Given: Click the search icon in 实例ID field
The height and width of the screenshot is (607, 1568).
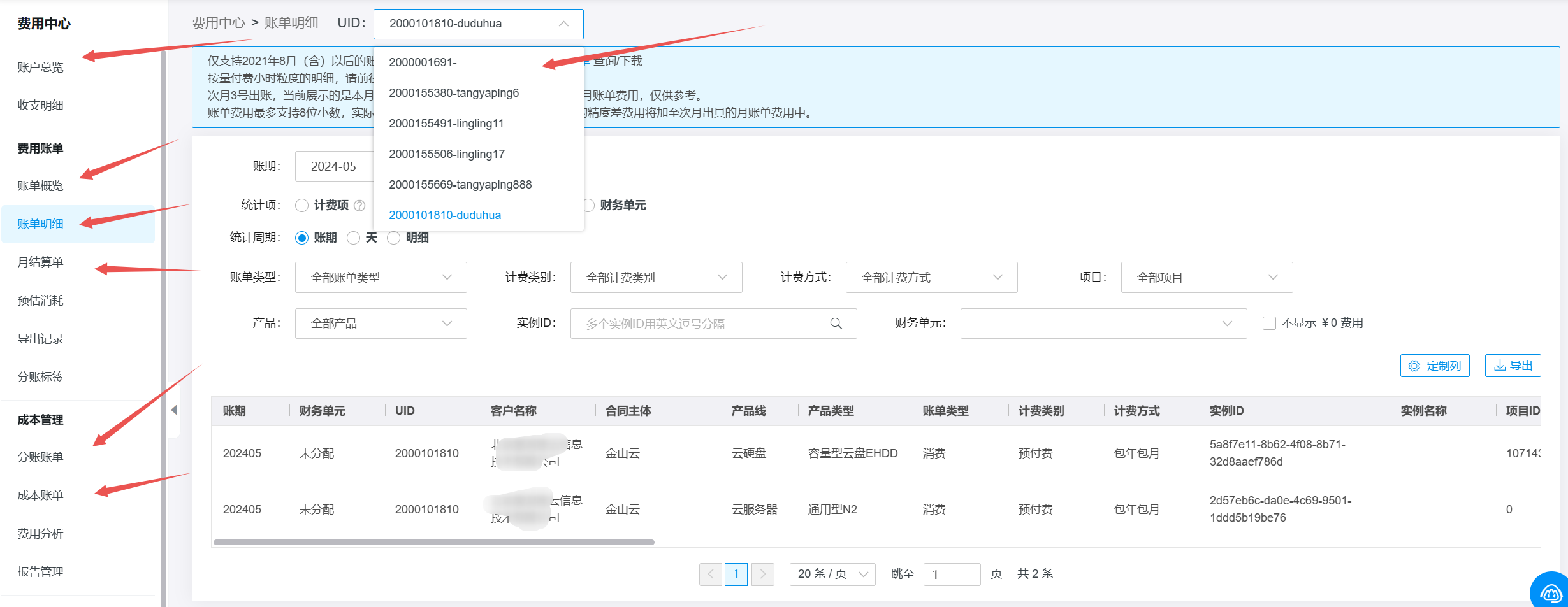Looking at the screenshot, I should 836,324.
